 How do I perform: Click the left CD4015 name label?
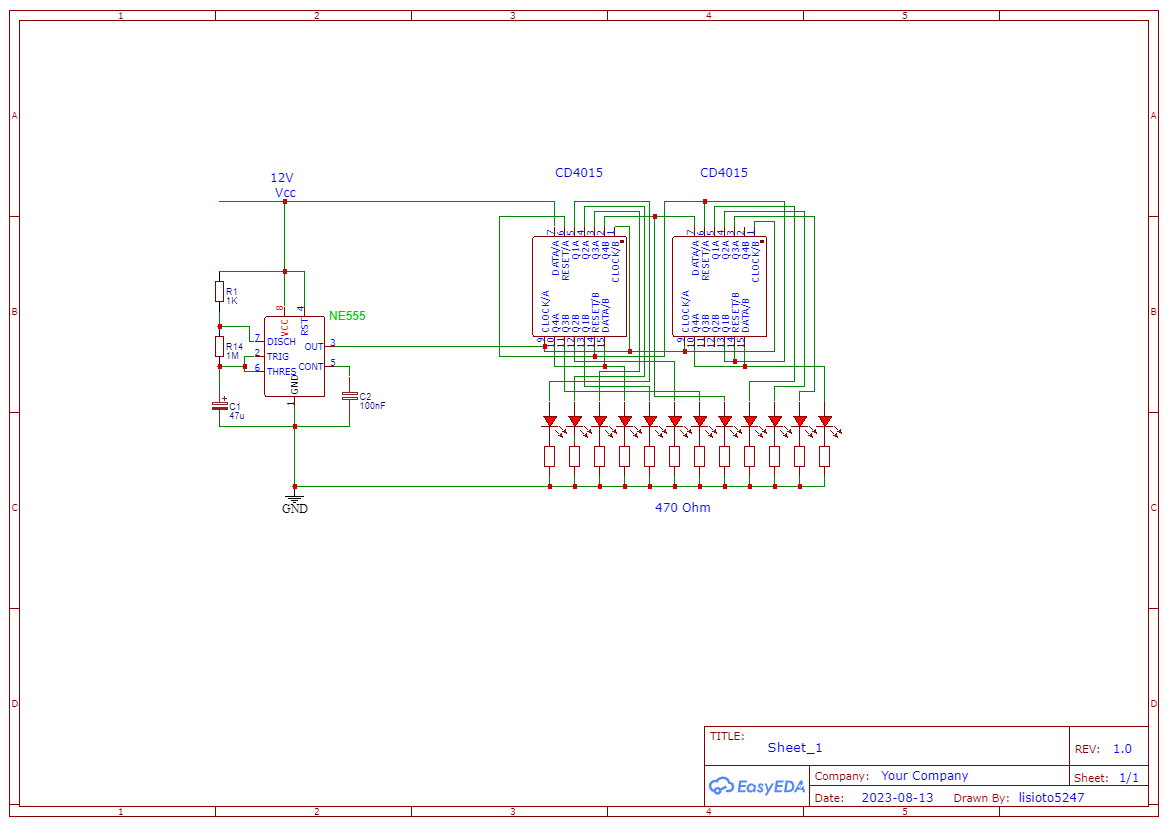pyautogui.click(x=579, y=173)
